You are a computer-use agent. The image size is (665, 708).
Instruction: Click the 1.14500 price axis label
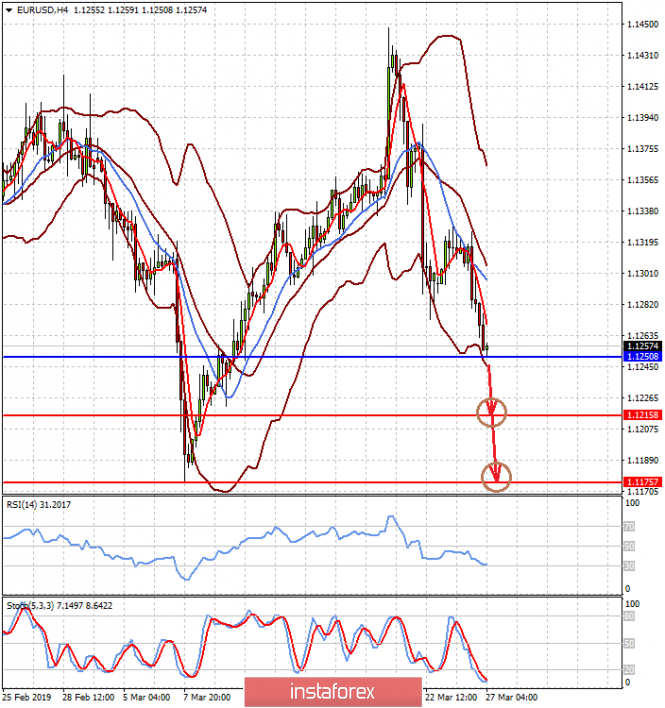click(x=640, y=23)
